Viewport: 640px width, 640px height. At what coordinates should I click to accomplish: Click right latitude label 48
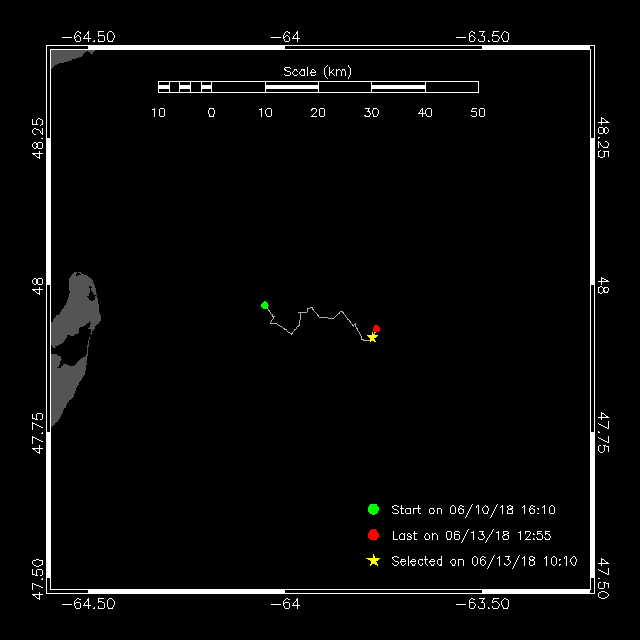603,286
